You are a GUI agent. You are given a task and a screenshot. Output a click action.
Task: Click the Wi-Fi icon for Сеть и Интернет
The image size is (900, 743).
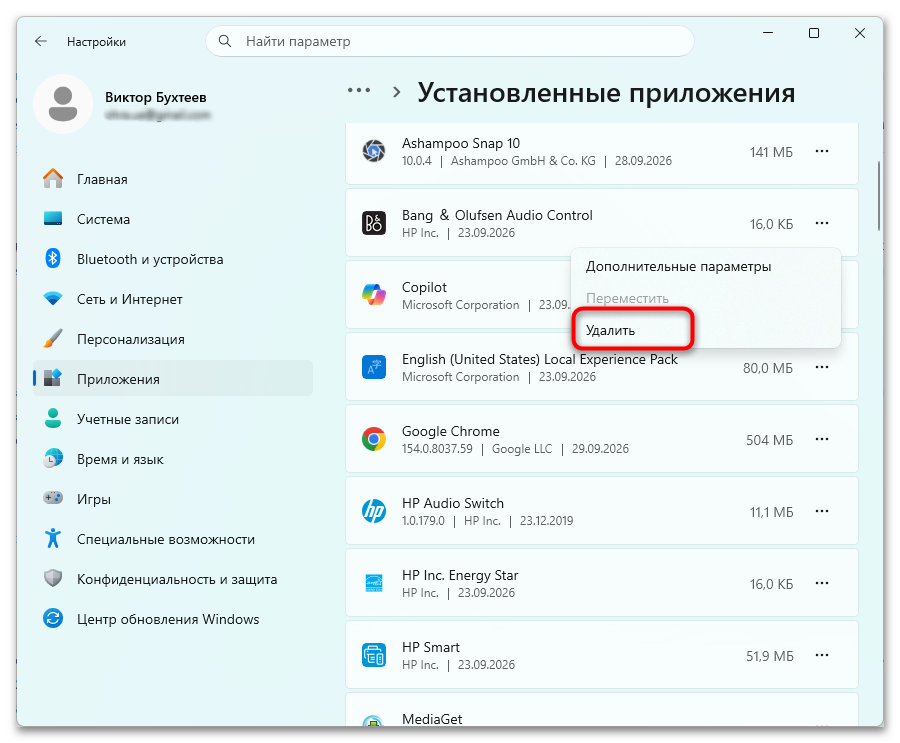53,299
